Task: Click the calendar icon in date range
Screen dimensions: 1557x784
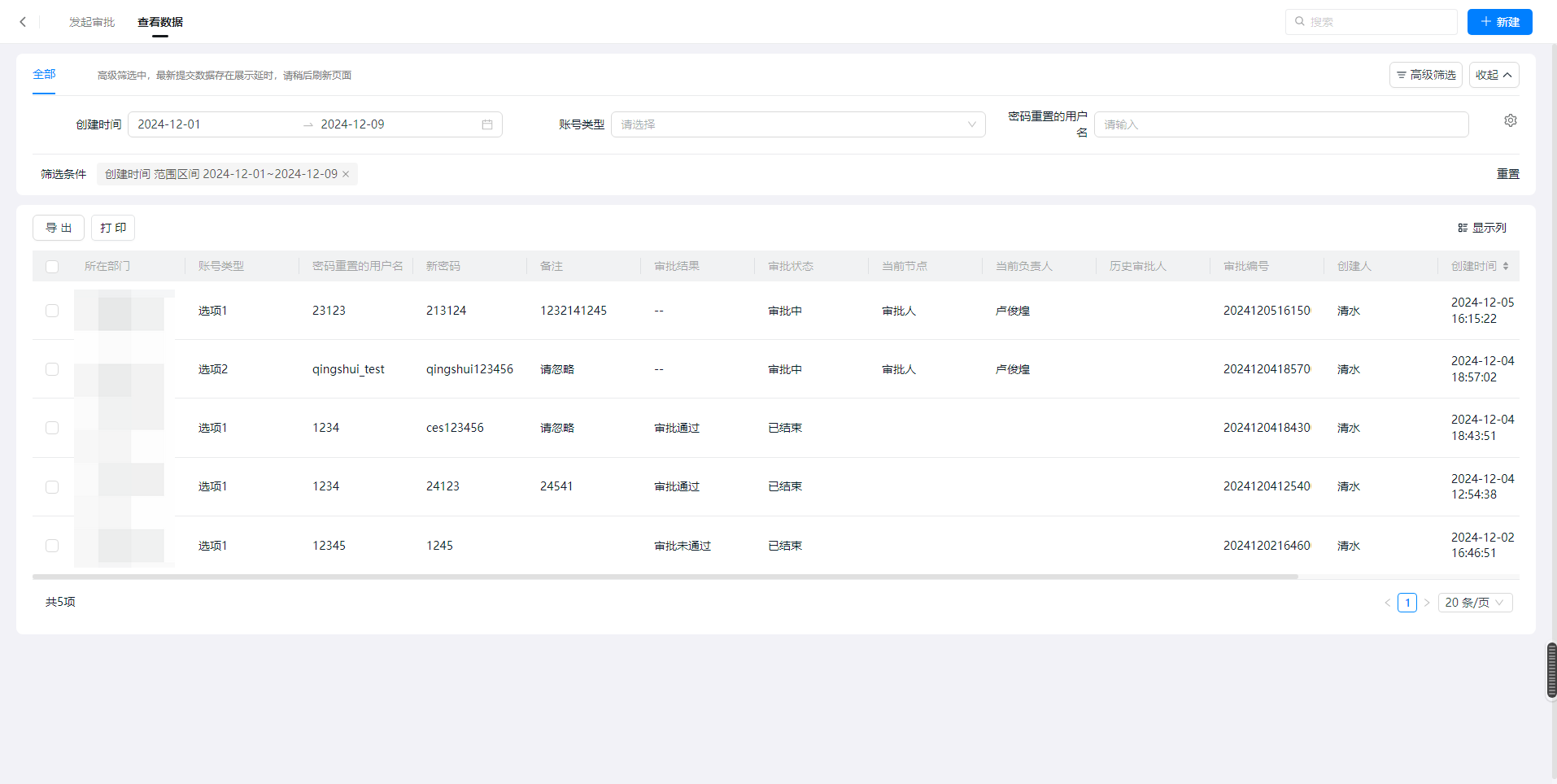Action: point(486,124)
